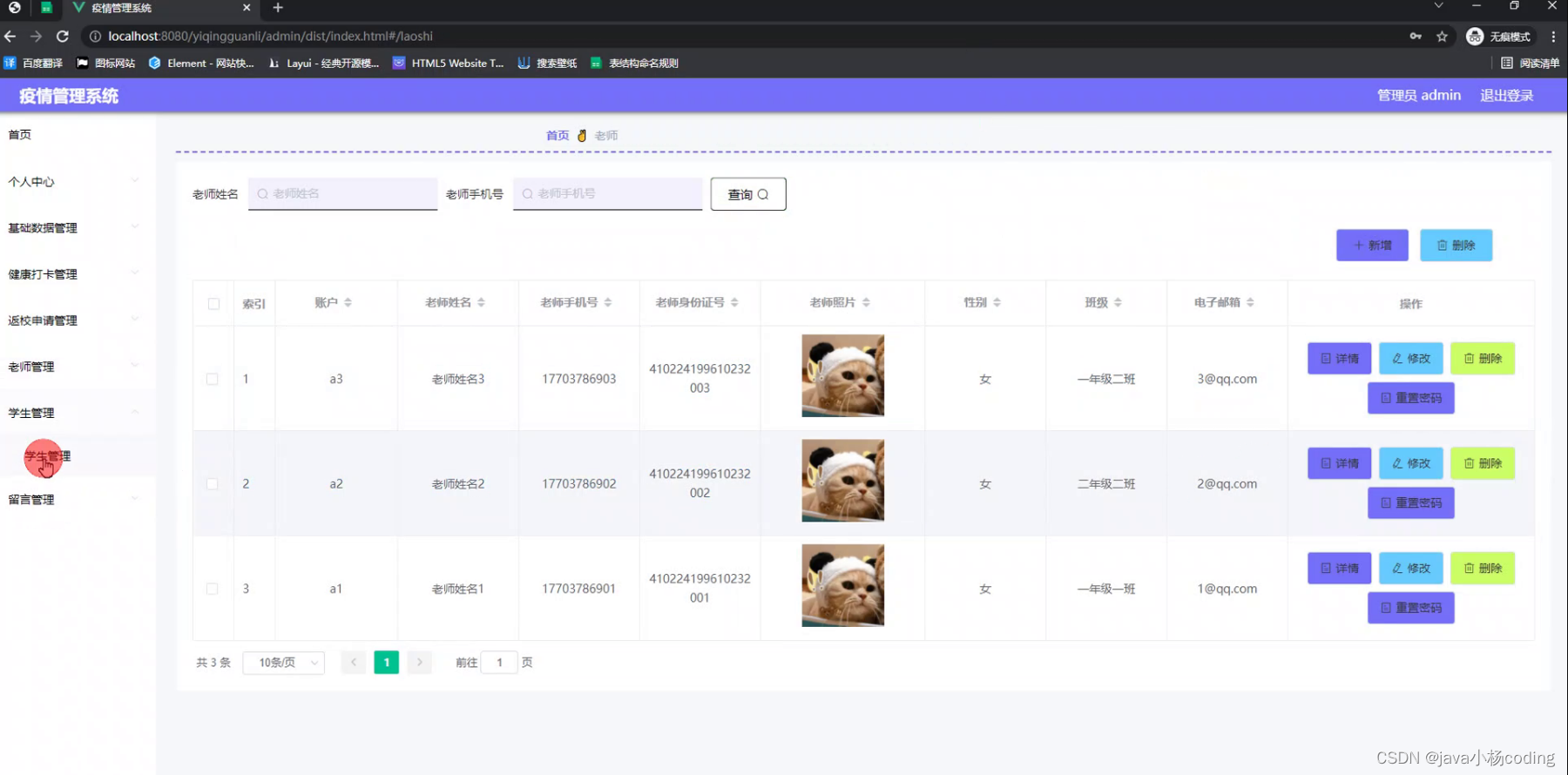Image resolution: width=1568 pixels, height=775 pixels.
Task: Click the chevron next to 留言管理
Action: click(135, 499)
